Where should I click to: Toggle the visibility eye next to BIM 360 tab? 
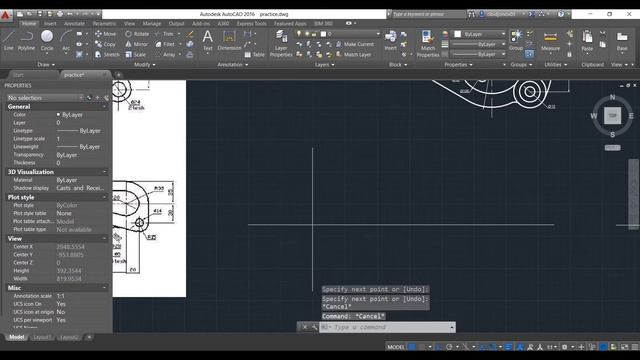349,24
